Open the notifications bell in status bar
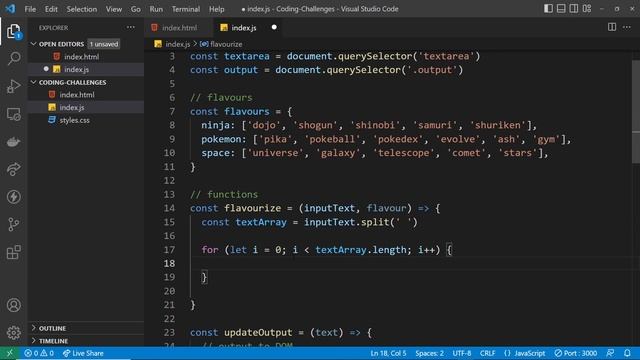The image size is (640, 360). click(x=627, y=353)
